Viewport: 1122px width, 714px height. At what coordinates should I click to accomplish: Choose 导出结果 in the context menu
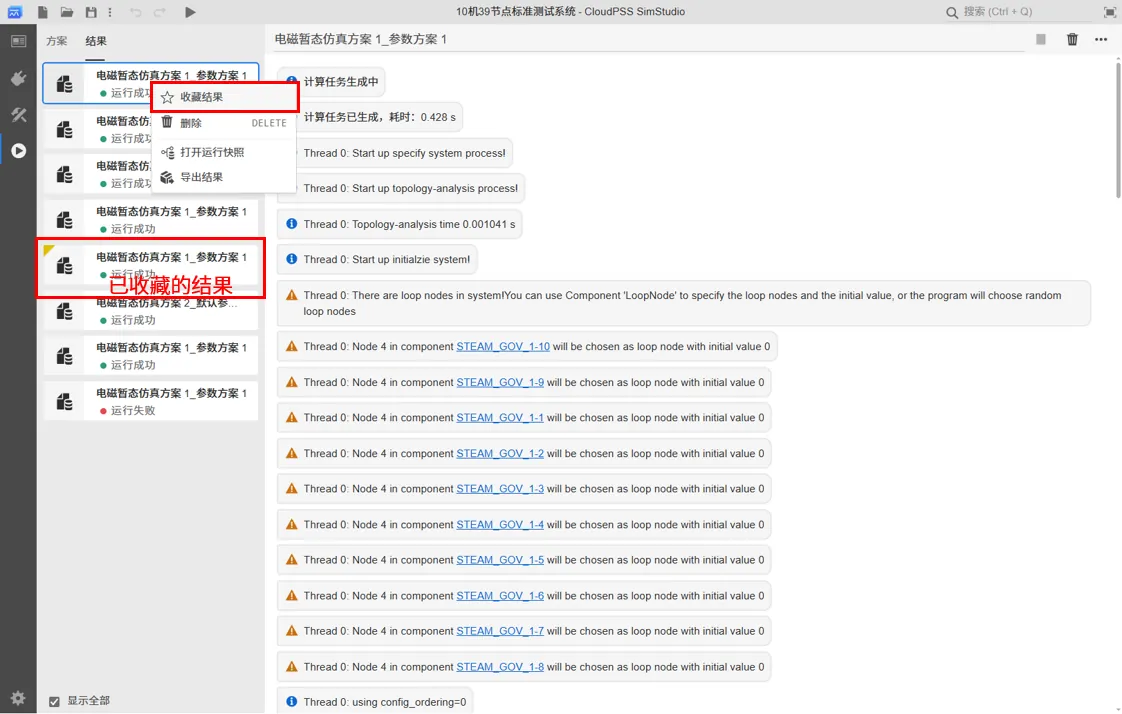(201, 177)
